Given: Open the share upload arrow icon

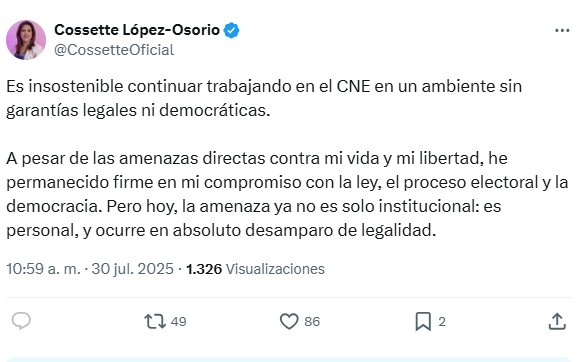Looking at the screenshot, I should (x=557, y=321).
